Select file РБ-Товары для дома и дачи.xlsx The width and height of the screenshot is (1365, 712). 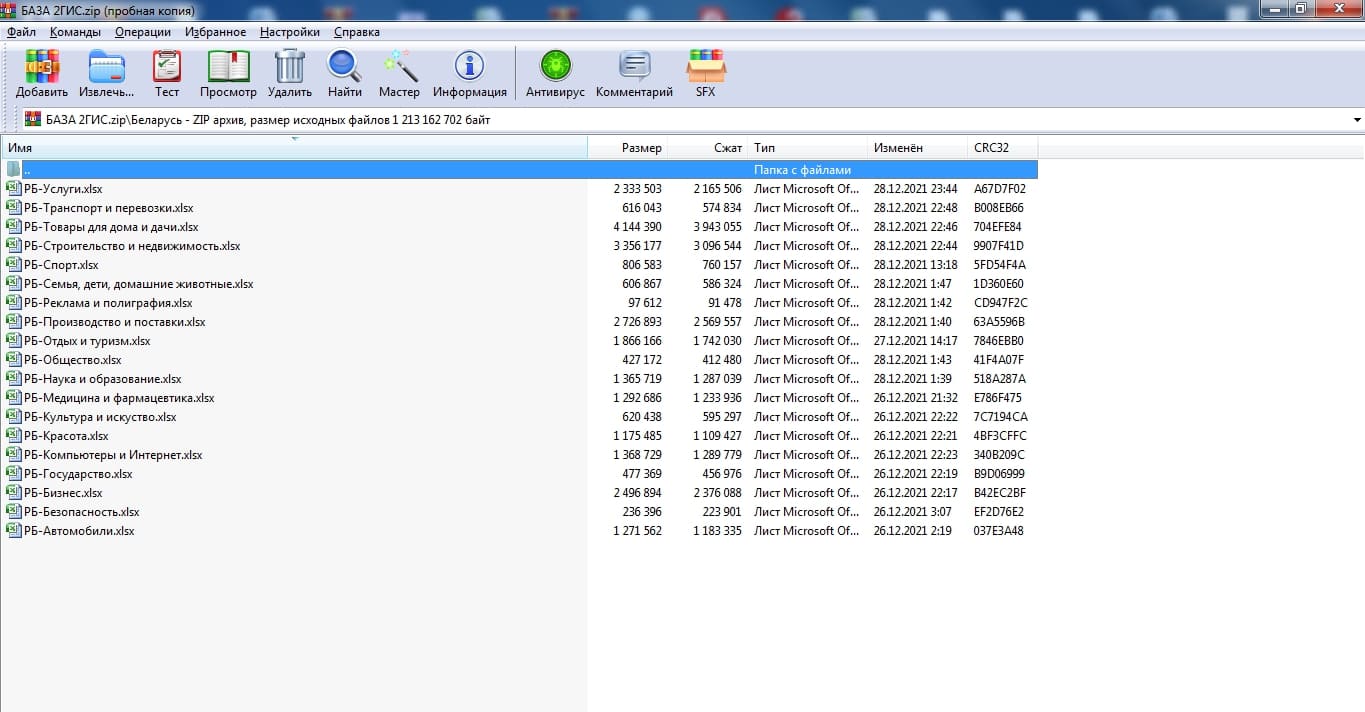tap(111, 227)
